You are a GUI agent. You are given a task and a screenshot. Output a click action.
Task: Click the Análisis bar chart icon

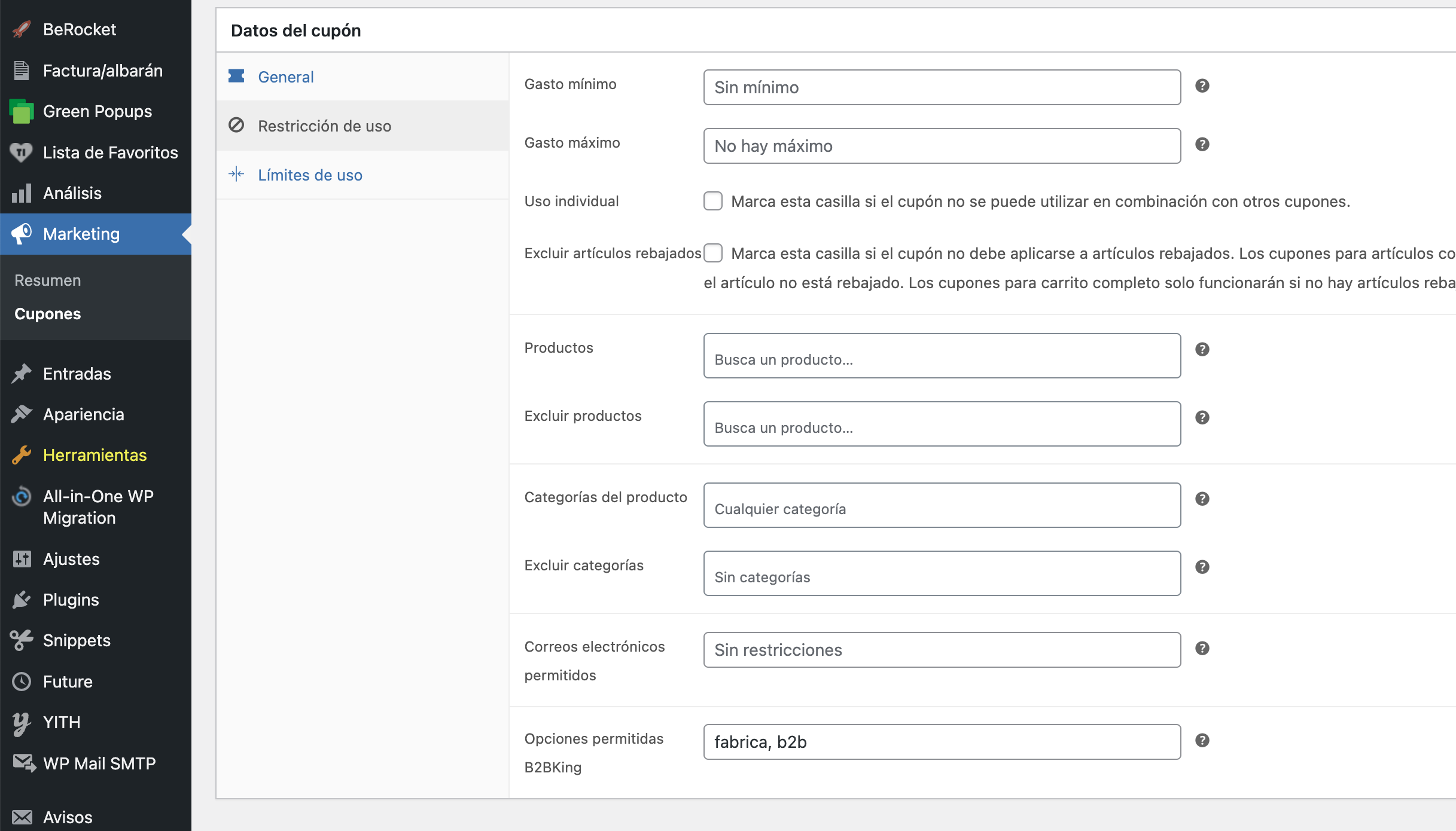pyautogui.click(x=22, y=193)
